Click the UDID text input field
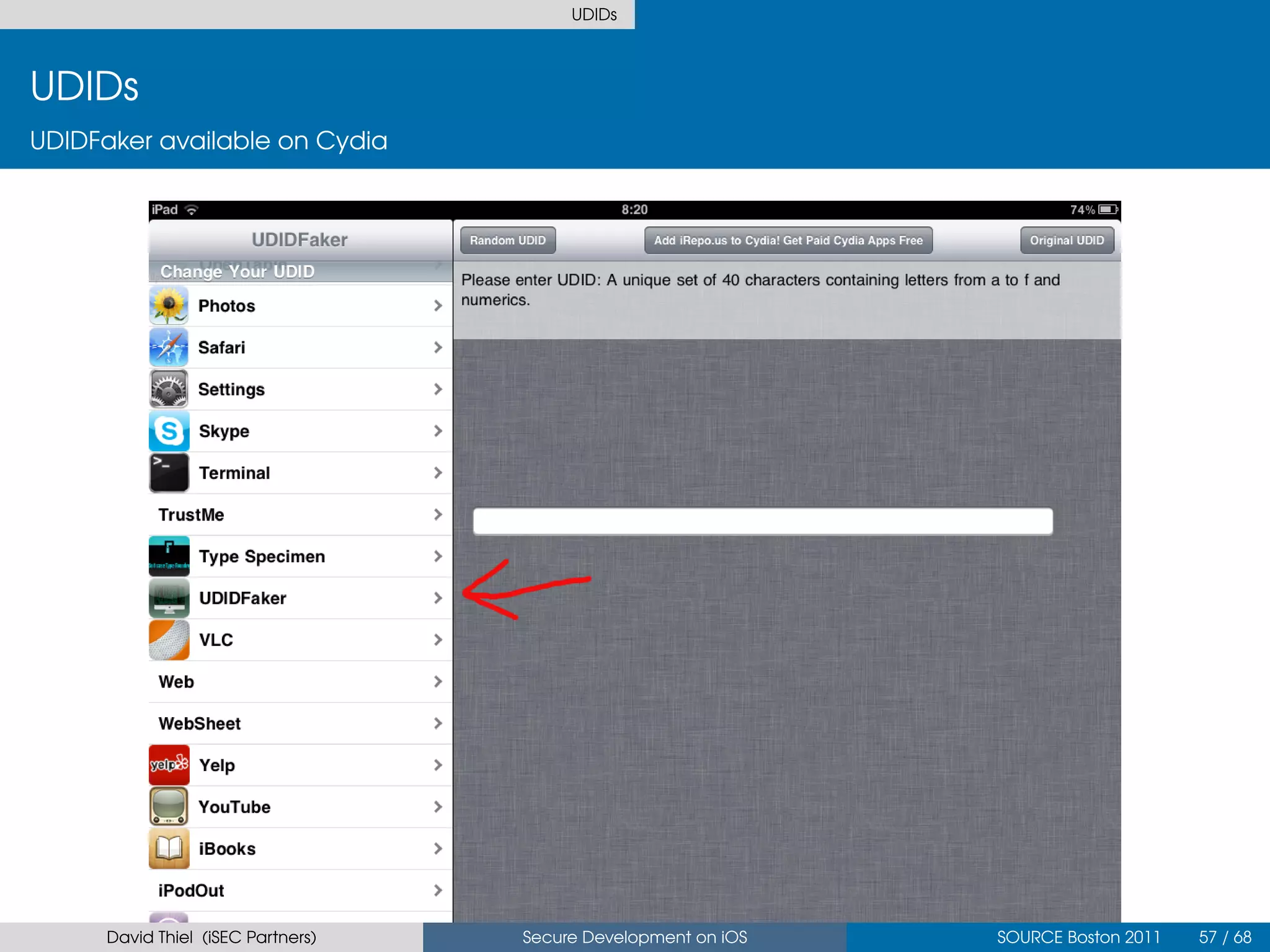 (762, 521)
